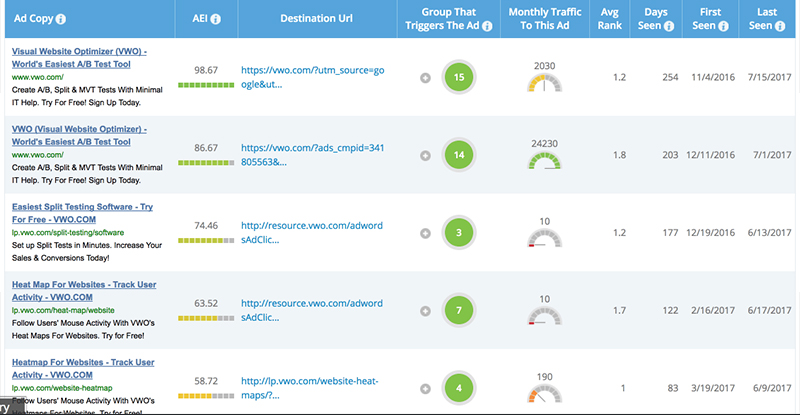Sort by the First Seen column header
The width and height of the screenshot is (800, 415).
710,19
